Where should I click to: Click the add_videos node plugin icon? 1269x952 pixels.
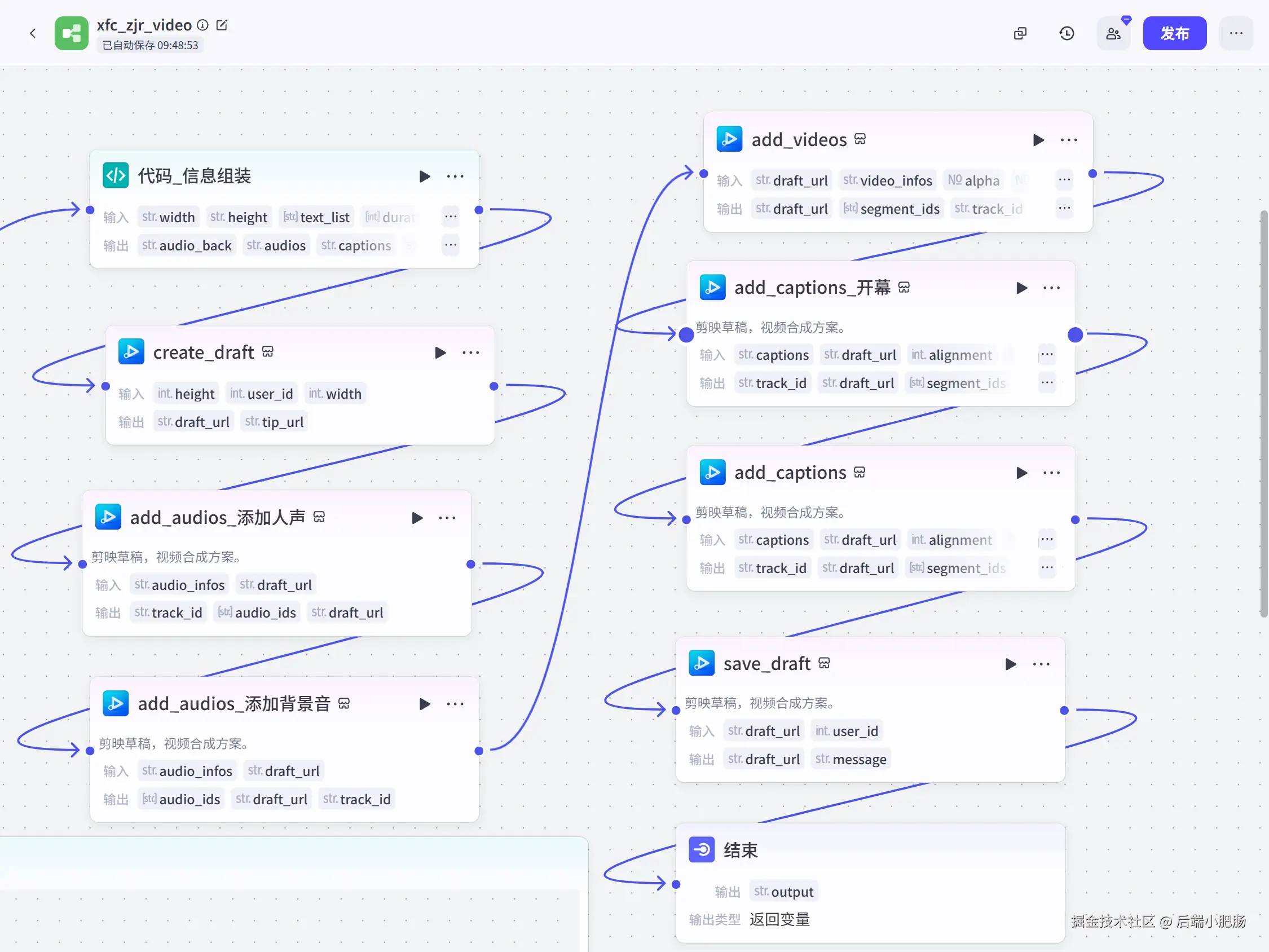click(x=729, y=139)
